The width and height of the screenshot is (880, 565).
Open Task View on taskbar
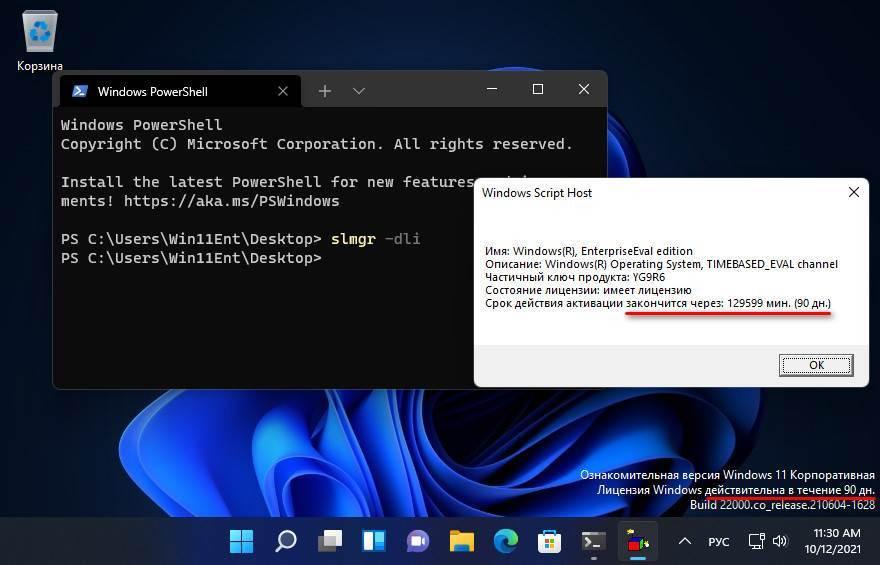point(330,541)
